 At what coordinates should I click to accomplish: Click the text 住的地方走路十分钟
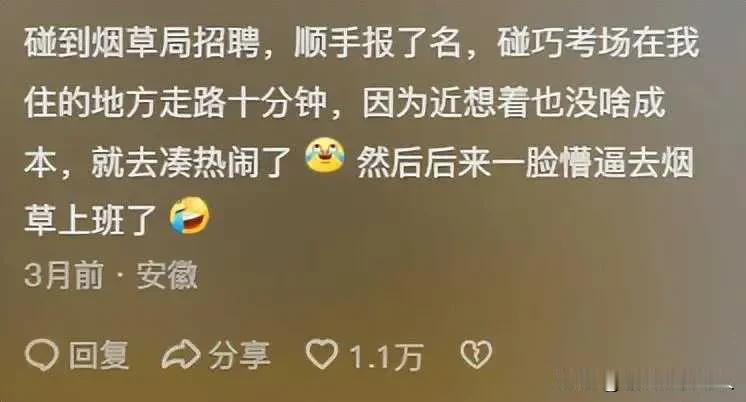click(x=176, y=103)
